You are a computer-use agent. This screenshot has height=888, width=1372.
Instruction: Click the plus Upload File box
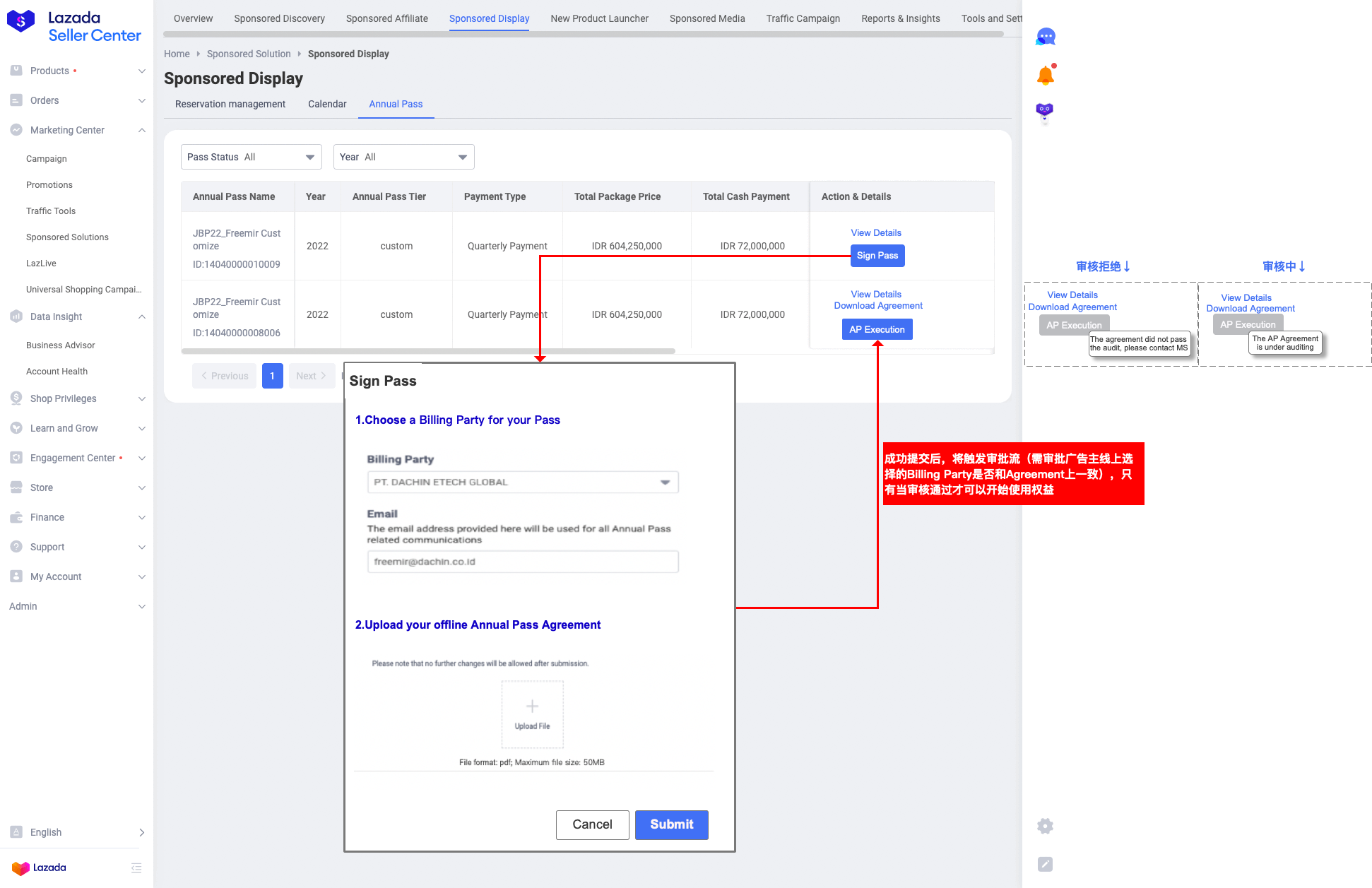[532, 714]
